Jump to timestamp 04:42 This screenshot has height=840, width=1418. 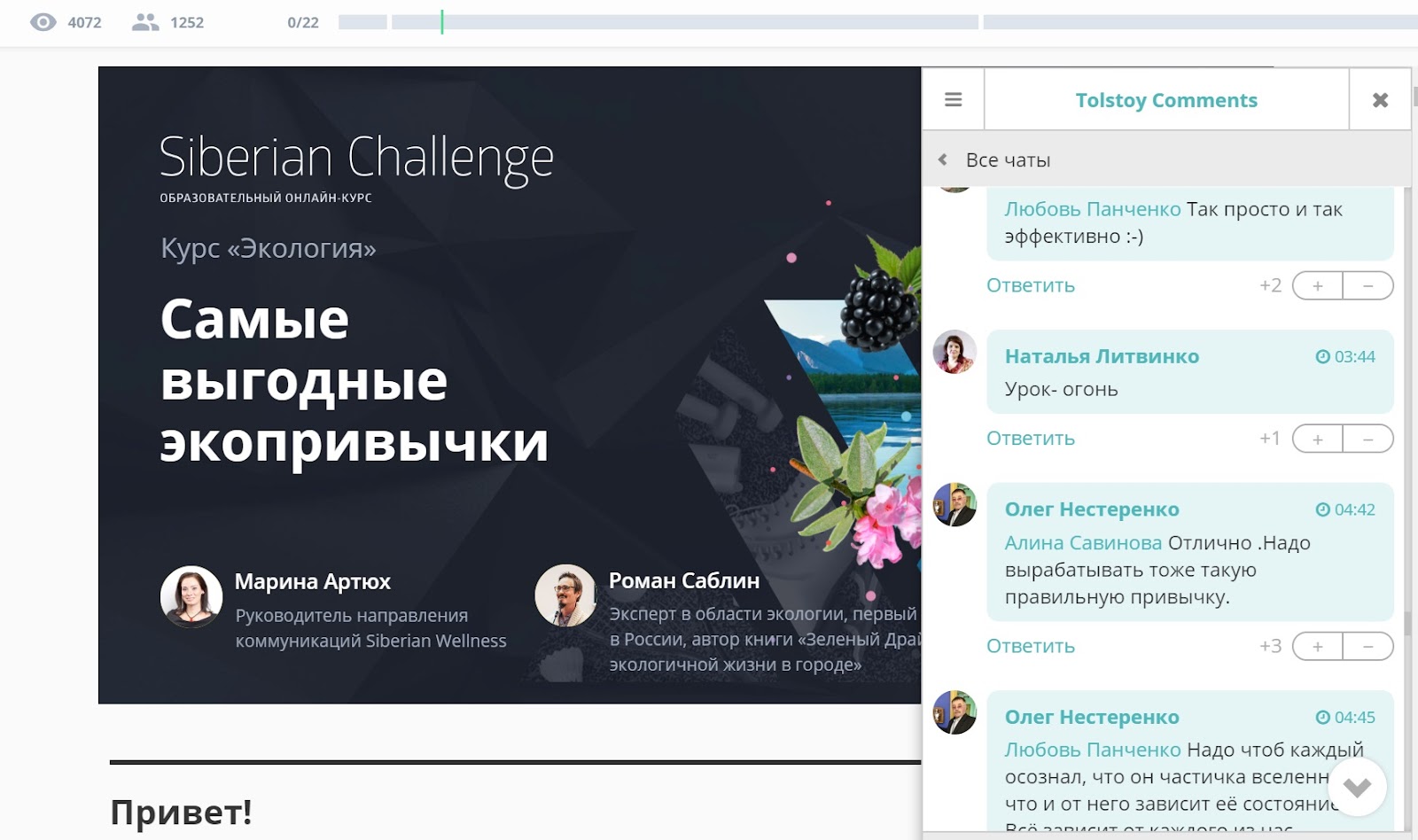coord(1354,509)
